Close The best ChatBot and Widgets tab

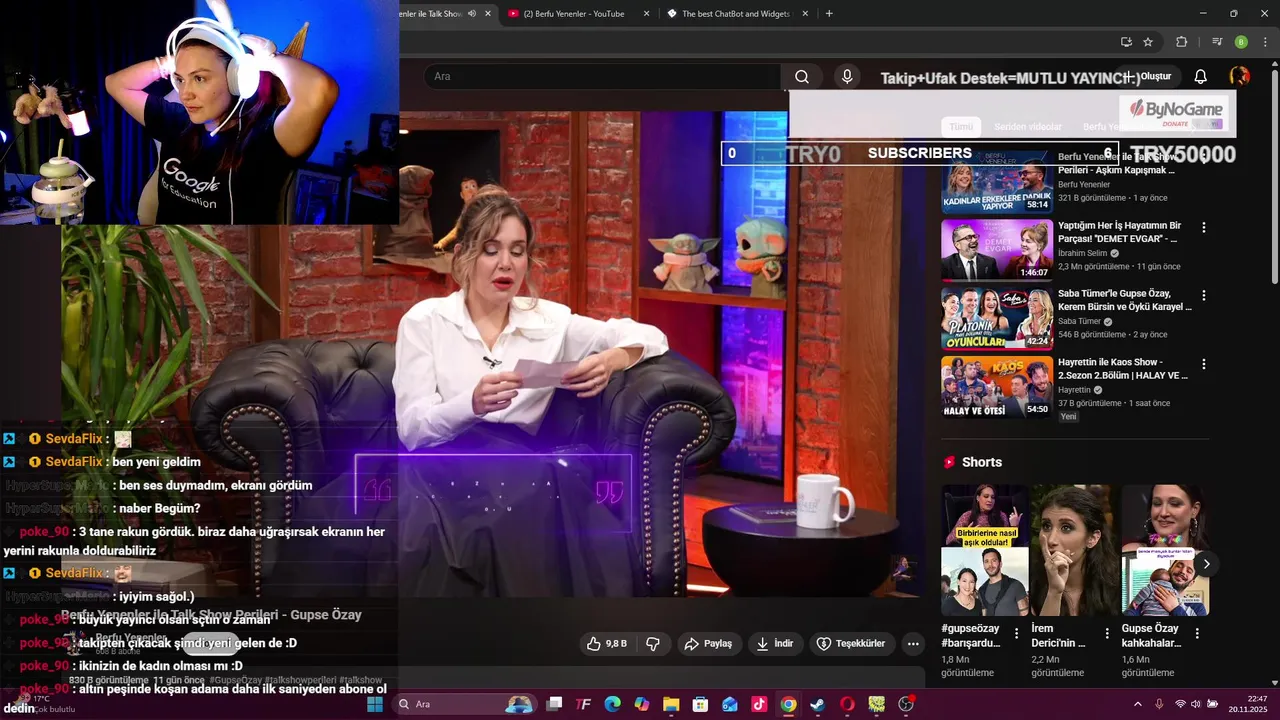click(x=806, y=13)
